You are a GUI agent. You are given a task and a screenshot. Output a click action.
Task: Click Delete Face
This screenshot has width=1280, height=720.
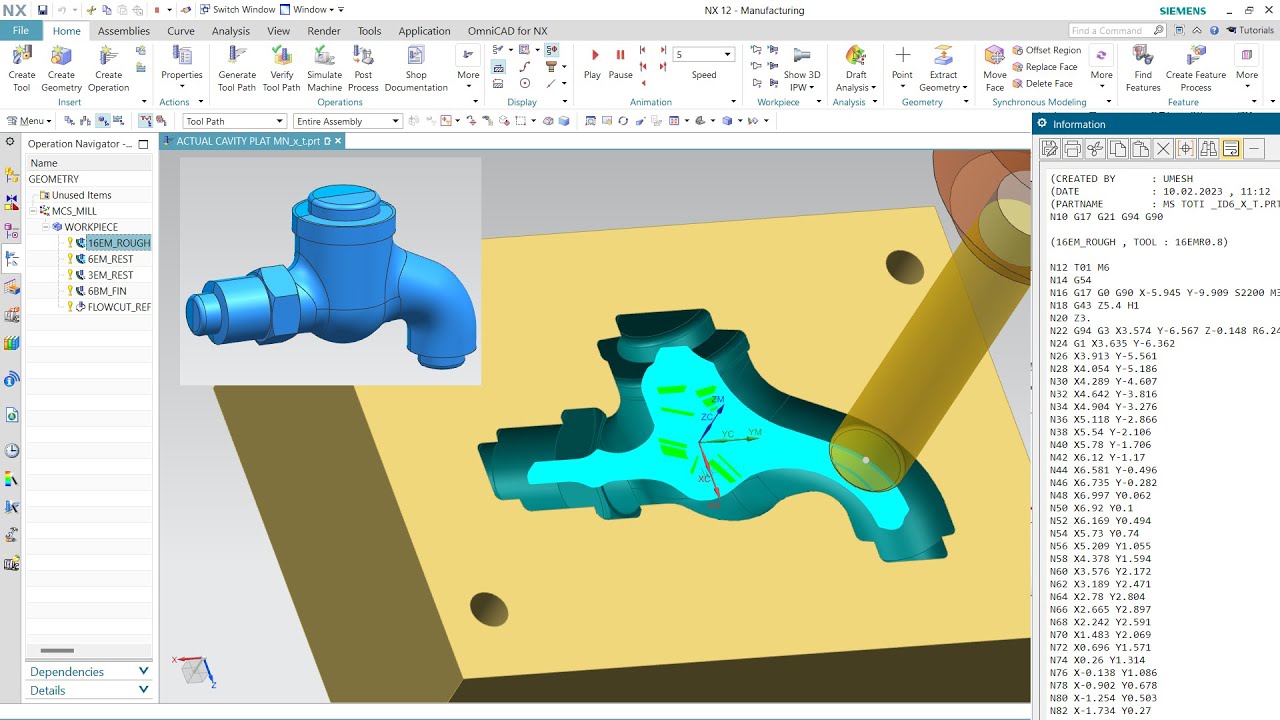tap(1041, 84)
